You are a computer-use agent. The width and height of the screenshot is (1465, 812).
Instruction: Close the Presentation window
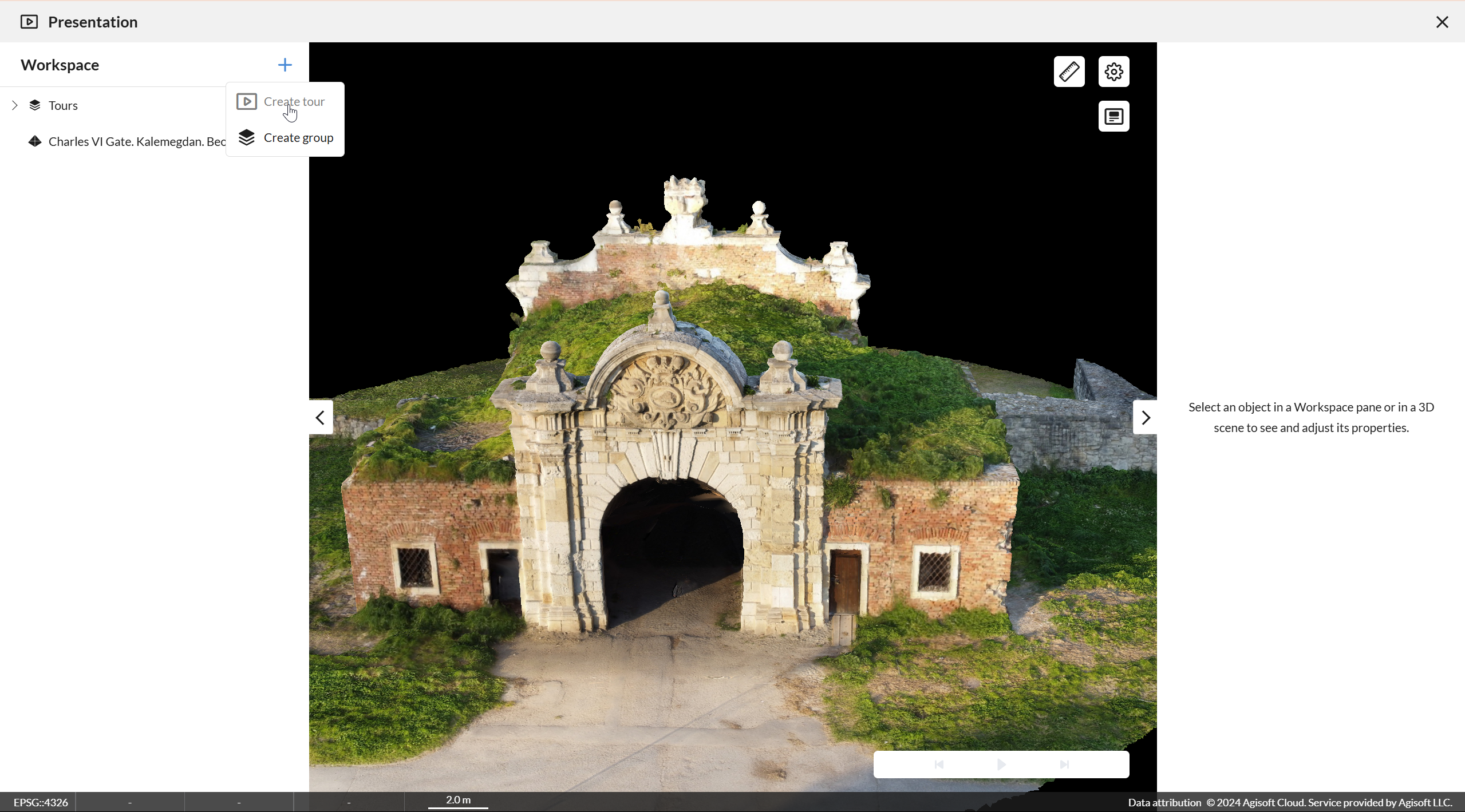pos(1442,22)
